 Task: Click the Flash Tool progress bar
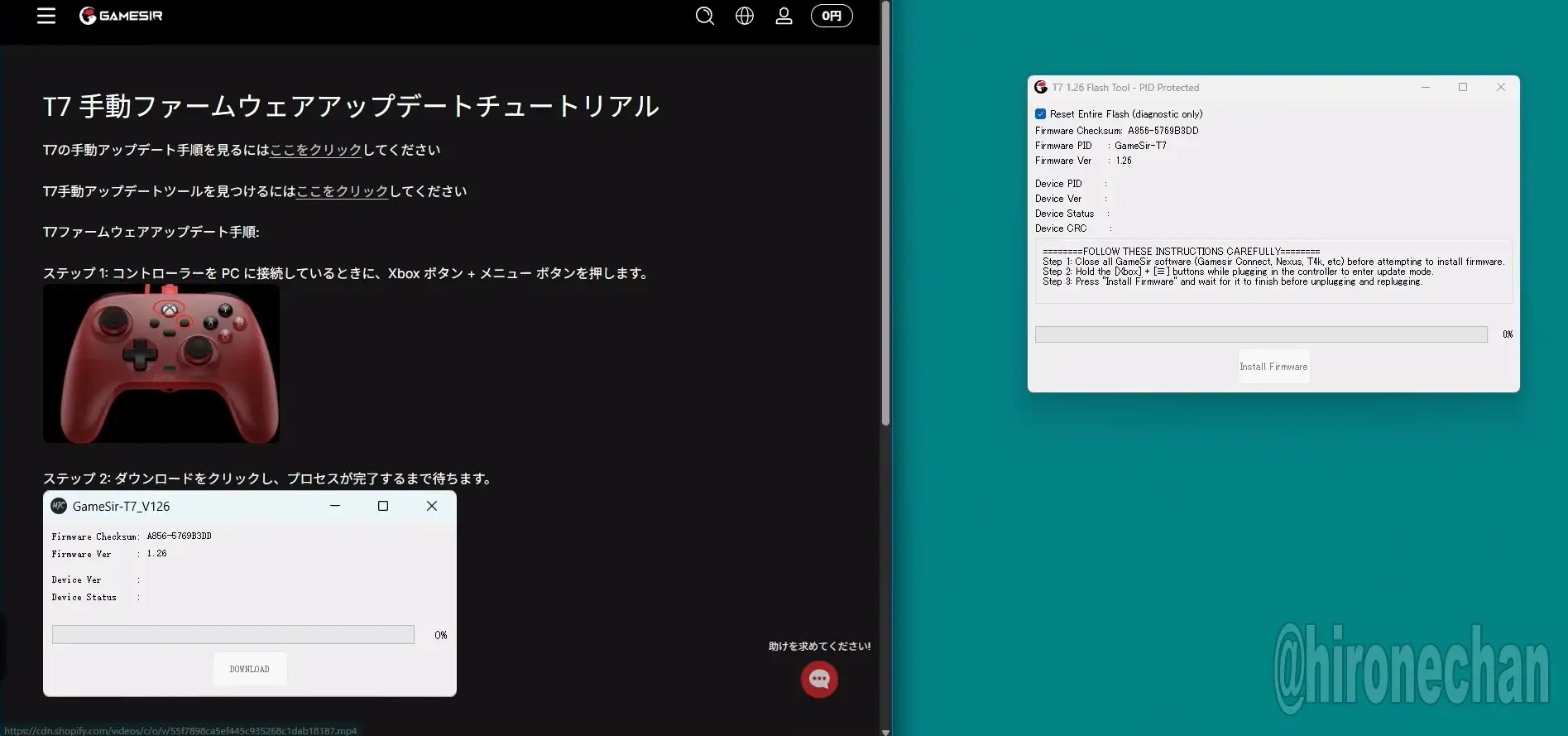coord(1260,334)
